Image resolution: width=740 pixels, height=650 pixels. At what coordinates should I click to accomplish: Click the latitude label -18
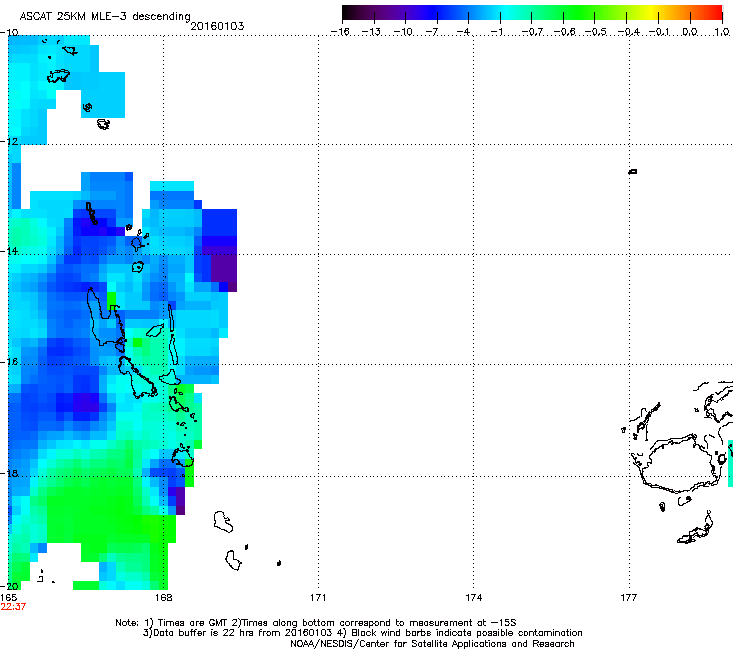pyautogui.click(x=8, y=473)
